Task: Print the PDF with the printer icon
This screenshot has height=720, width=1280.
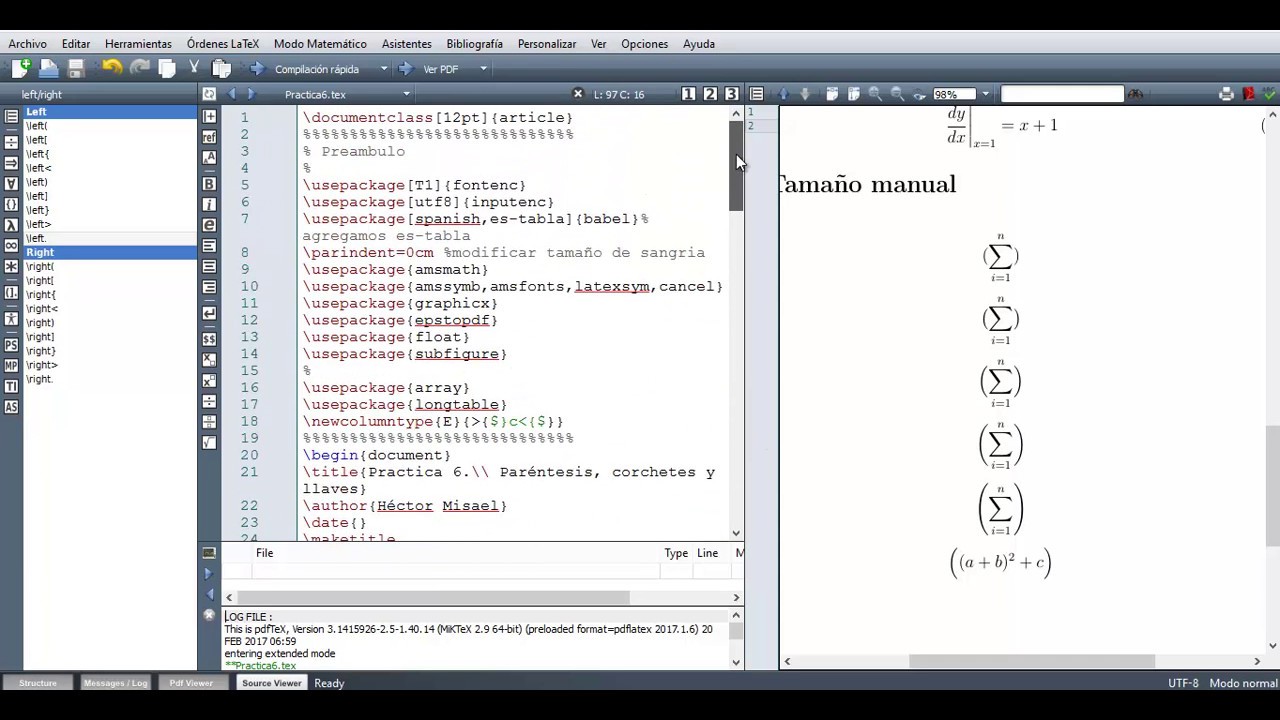Action: (1226, 94)
